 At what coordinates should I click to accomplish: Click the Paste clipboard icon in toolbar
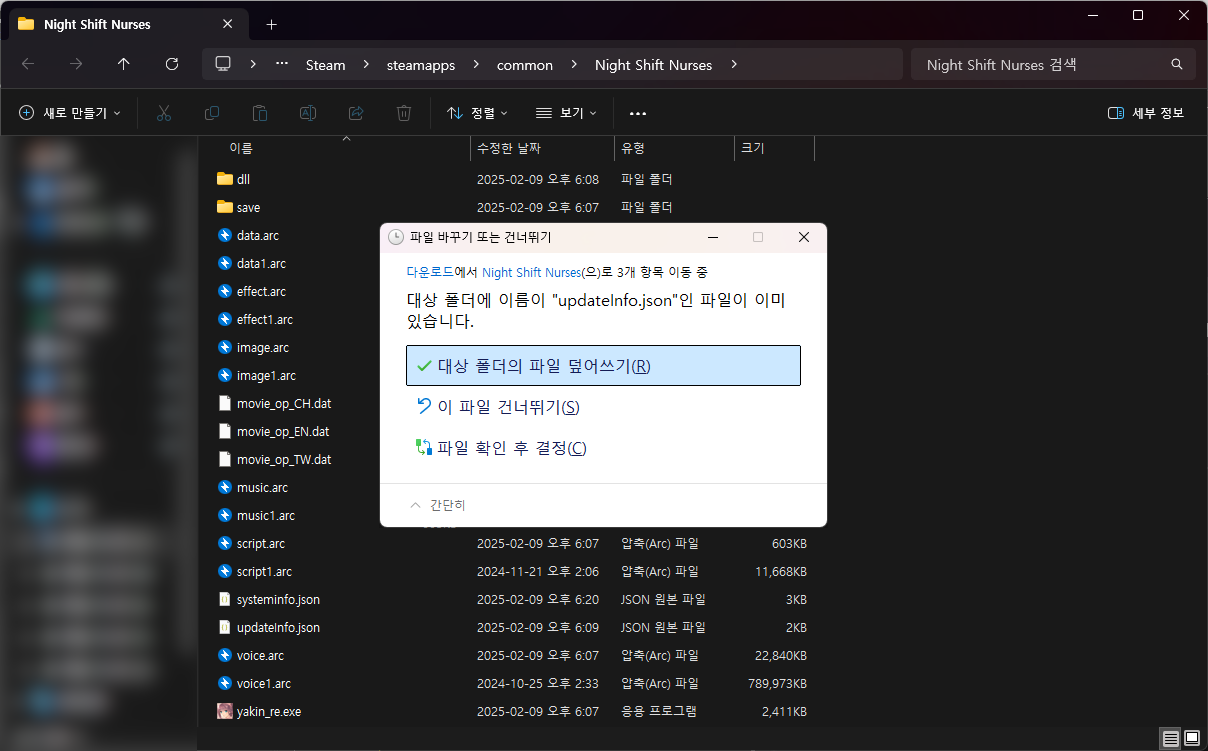[x=260, y=113]
